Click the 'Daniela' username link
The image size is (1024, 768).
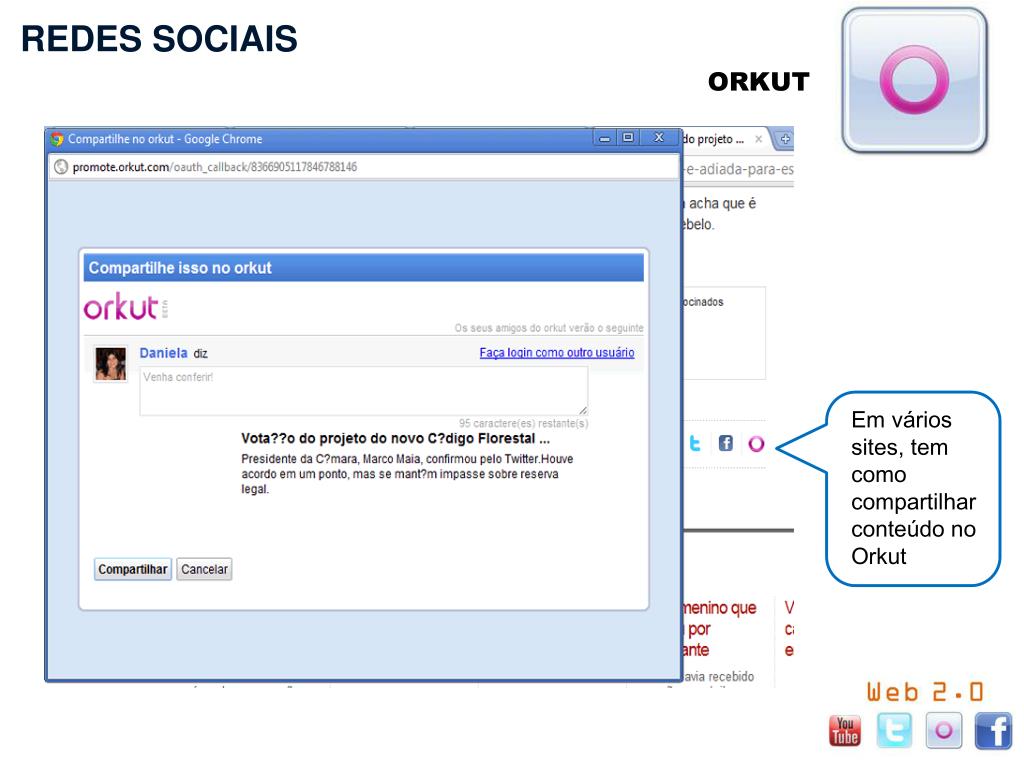[163, 353]
